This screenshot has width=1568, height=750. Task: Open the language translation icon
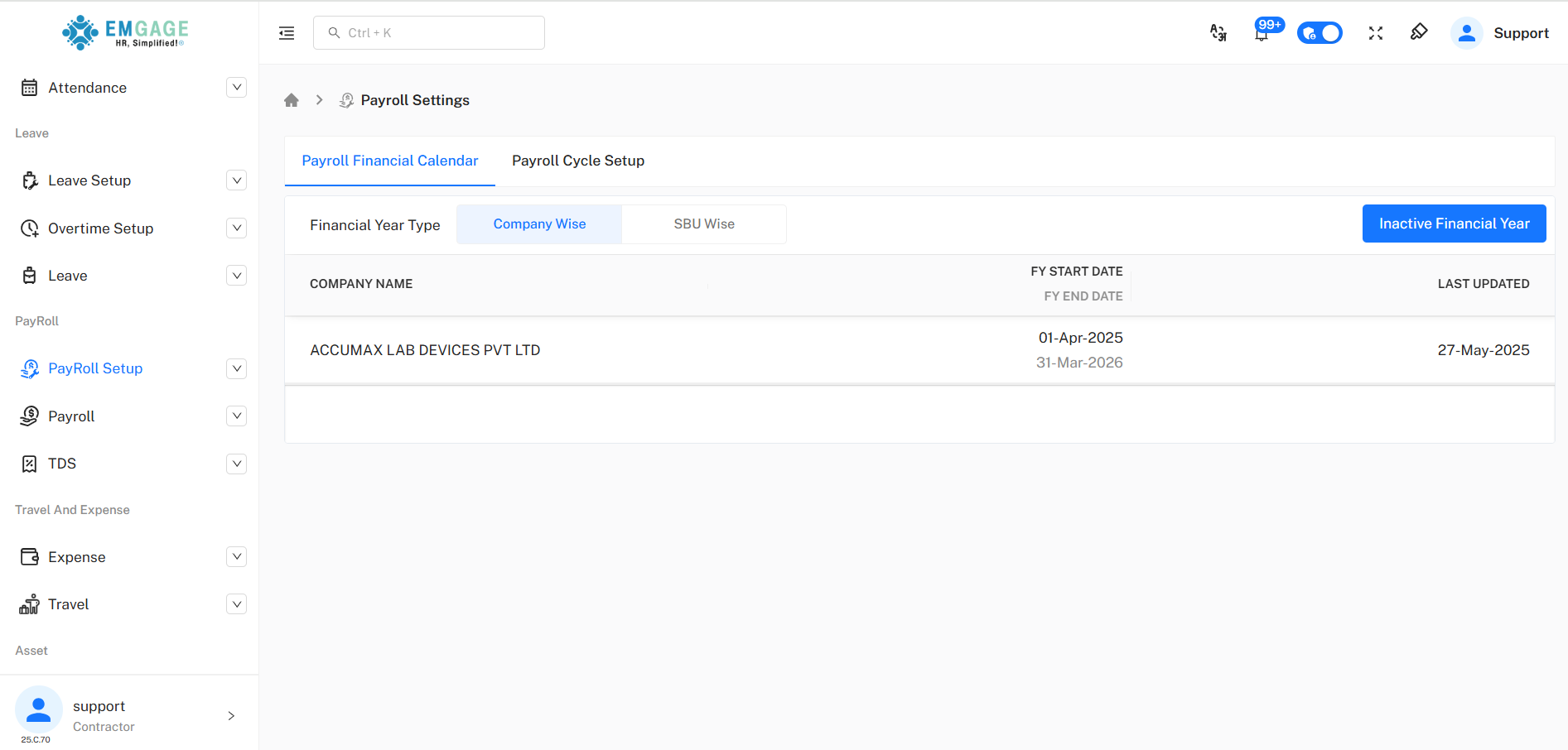(x=1218, y=33)
